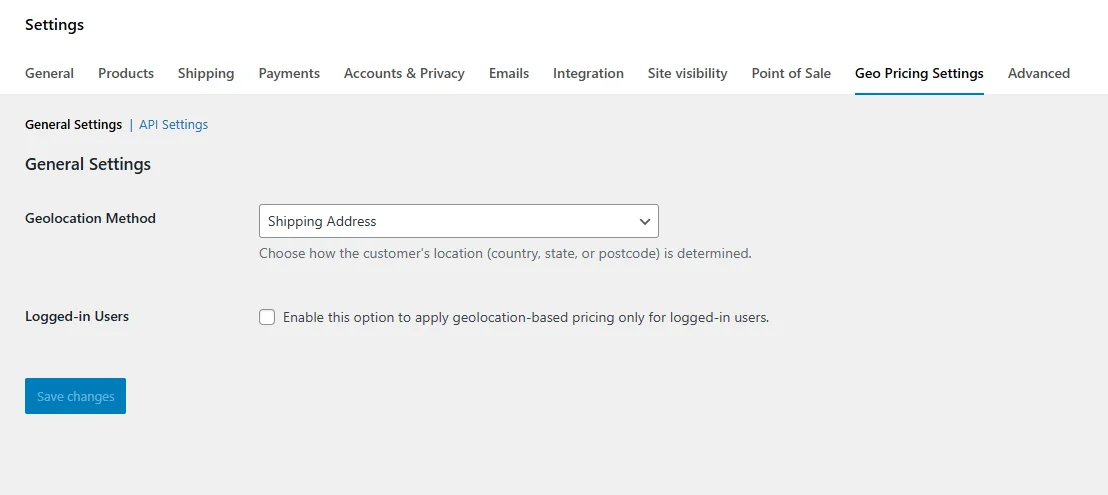Click the Settings page title
This screenshot has width=1108, height=495.
tap(54, 25)
